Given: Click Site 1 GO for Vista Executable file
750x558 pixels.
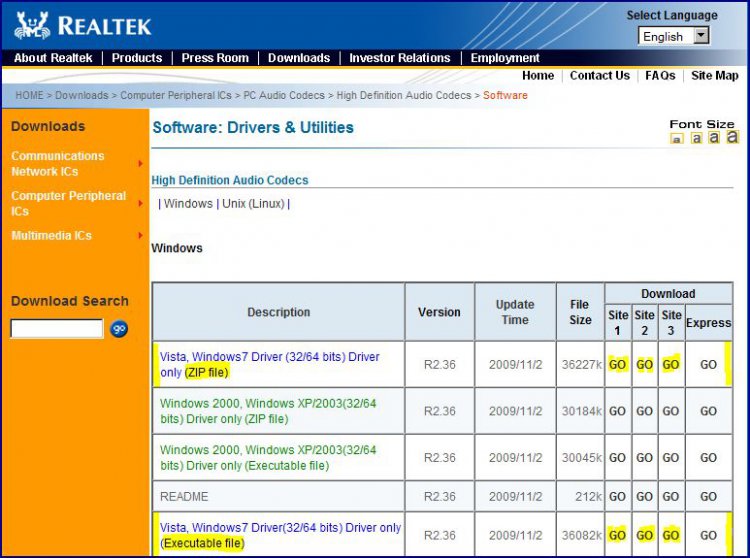Looking at the screenshot, I should 618,535.
